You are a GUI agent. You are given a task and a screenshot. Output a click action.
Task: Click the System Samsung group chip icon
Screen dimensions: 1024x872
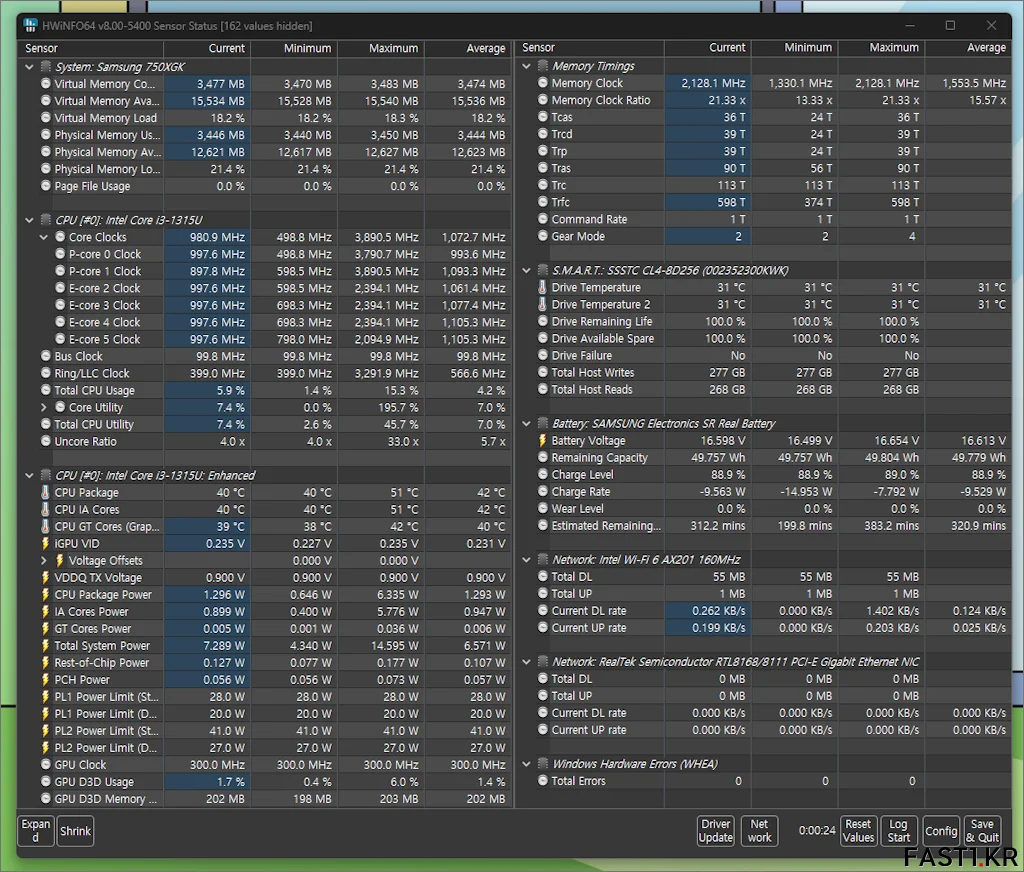click(x=46, y=67)
